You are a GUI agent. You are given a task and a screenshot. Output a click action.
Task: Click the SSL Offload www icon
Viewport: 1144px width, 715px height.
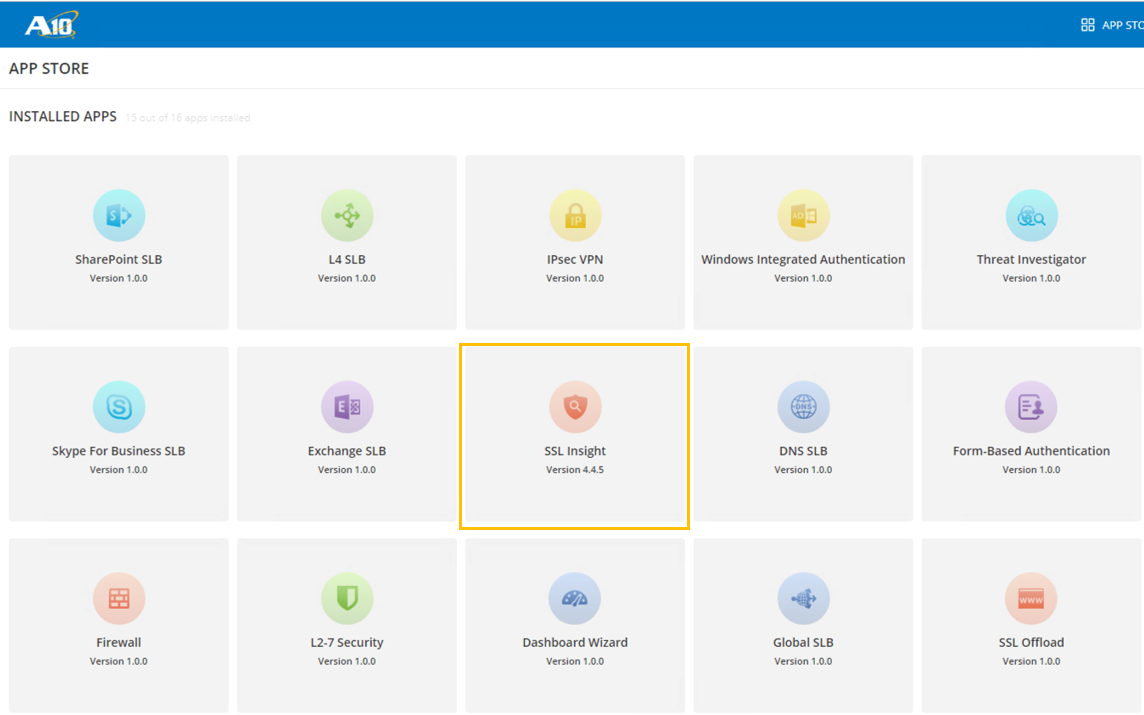click(1032, 598)
